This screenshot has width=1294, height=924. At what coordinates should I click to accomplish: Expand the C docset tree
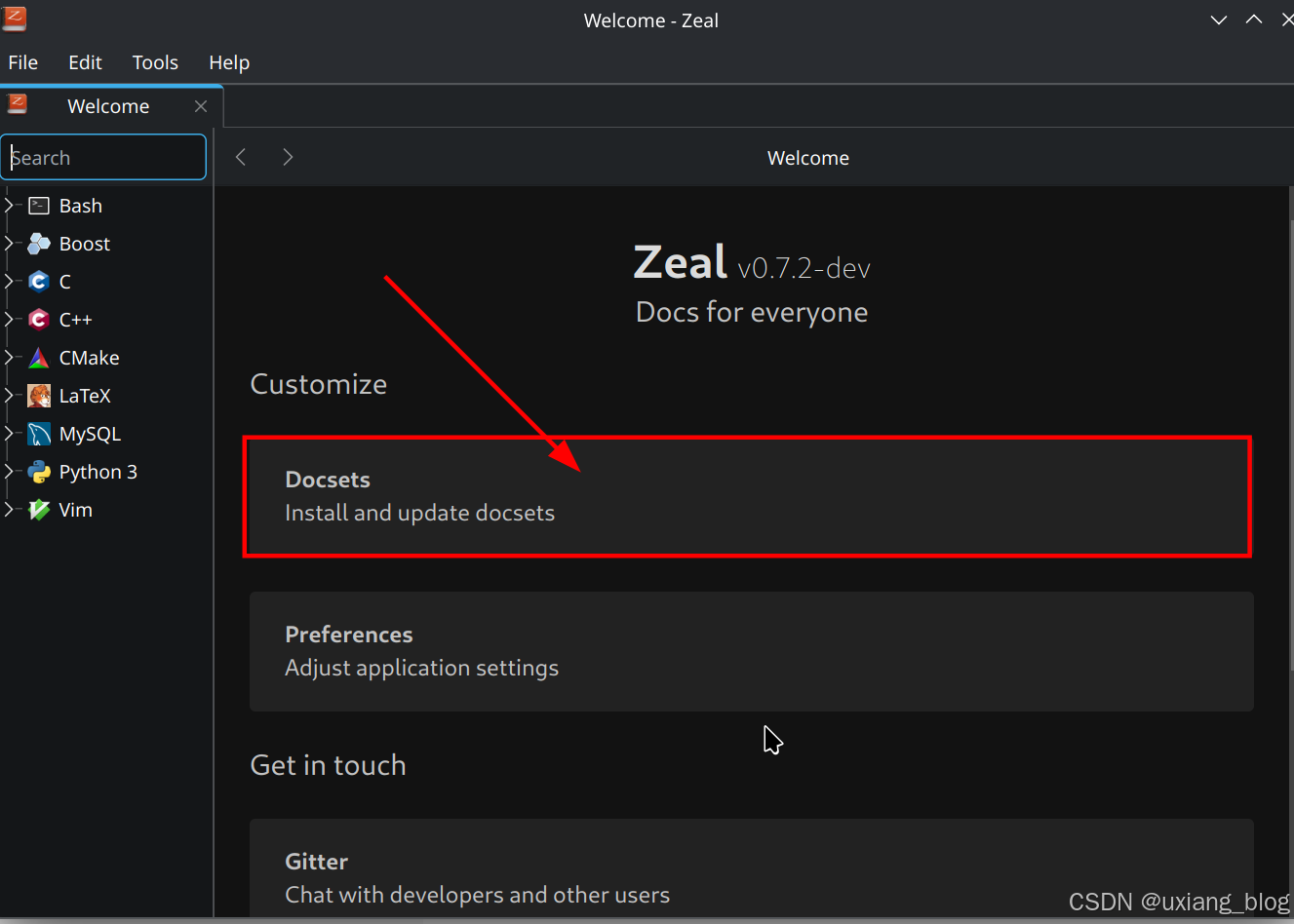10,282
